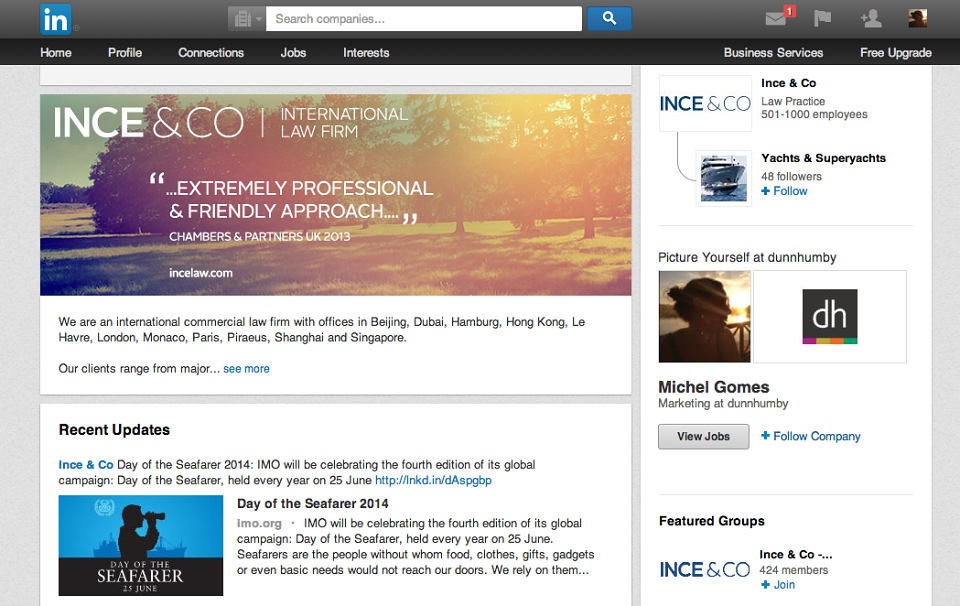Screen dimensions: 960x606
Task: Click the LinkedIn logo icon
Action: pos(56,20)
